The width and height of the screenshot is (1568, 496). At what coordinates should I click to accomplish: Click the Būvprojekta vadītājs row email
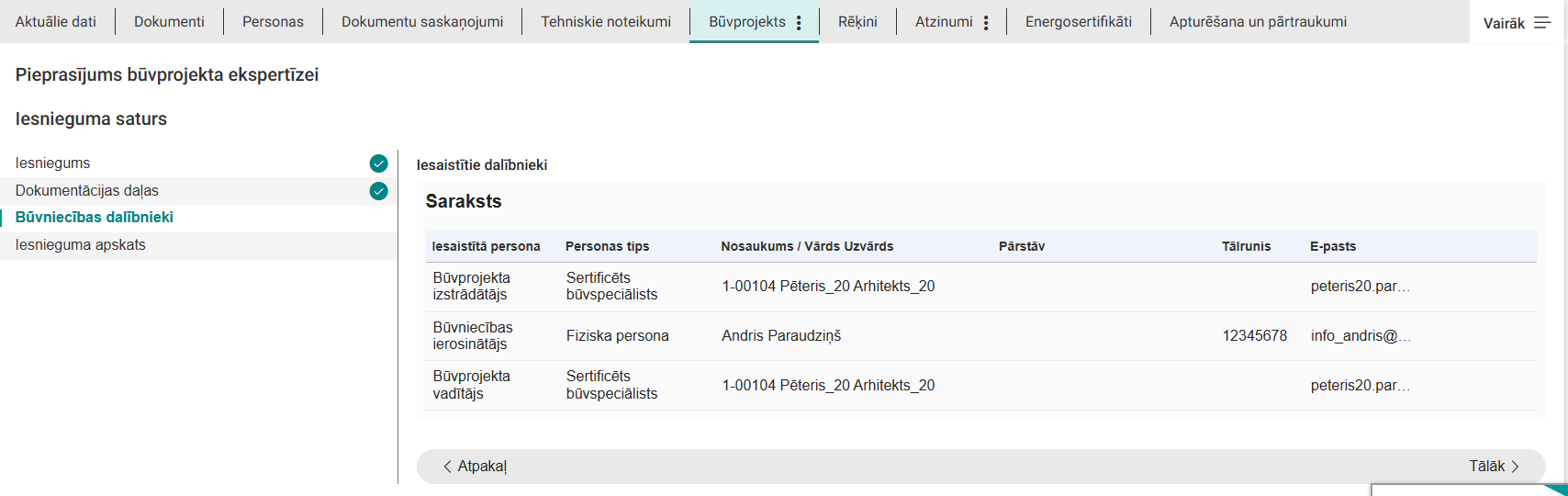pyautogui.click(x=1360, y=386)
